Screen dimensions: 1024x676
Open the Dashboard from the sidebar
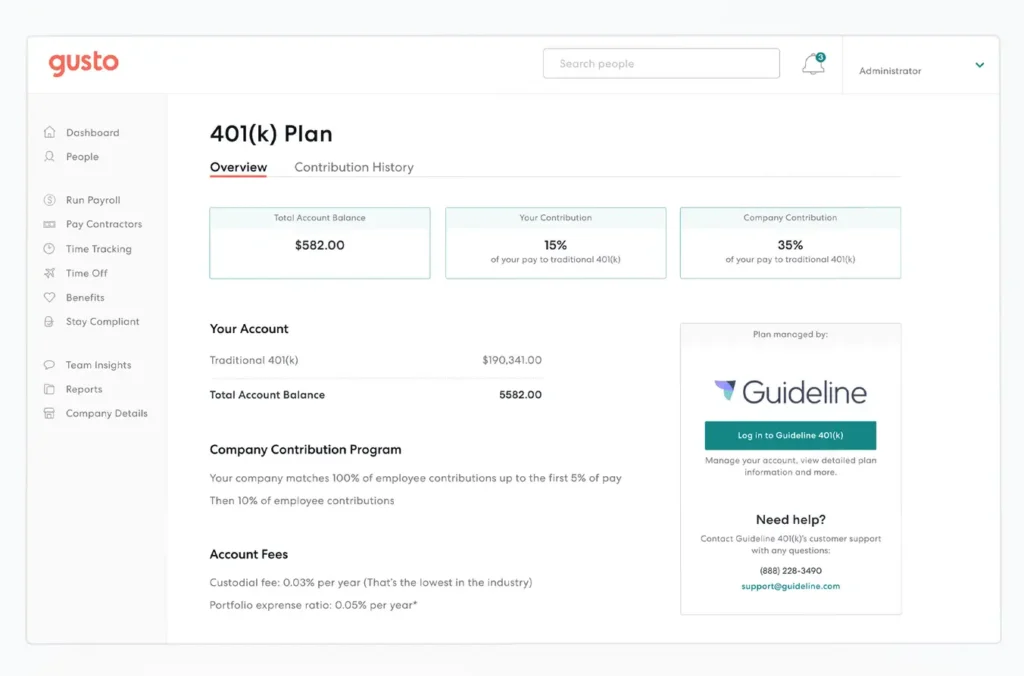[x=94, y=132]
